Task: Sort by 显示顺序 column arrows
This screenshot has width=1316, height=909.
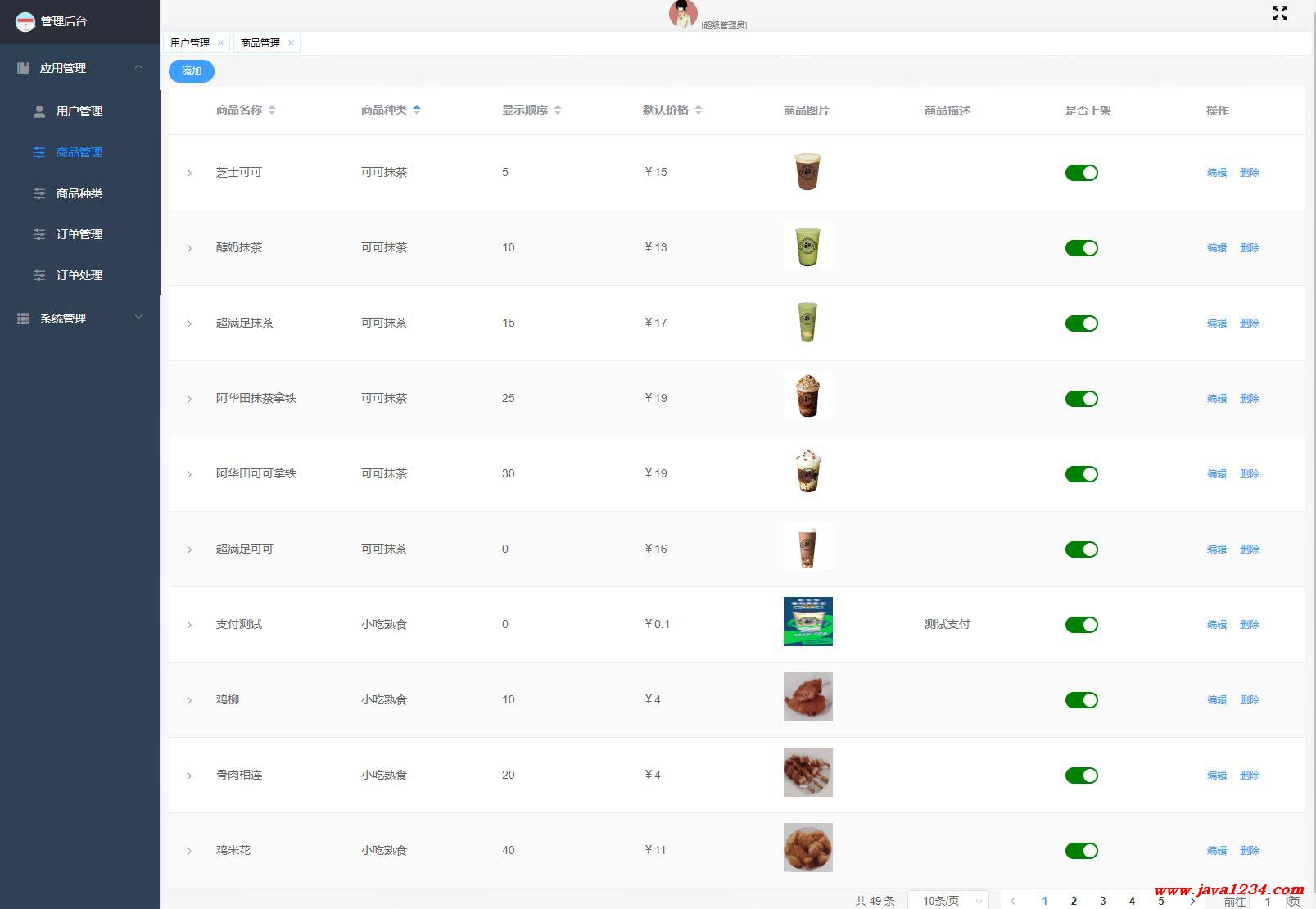Action: pyautogui.click(x=558, y=110)
